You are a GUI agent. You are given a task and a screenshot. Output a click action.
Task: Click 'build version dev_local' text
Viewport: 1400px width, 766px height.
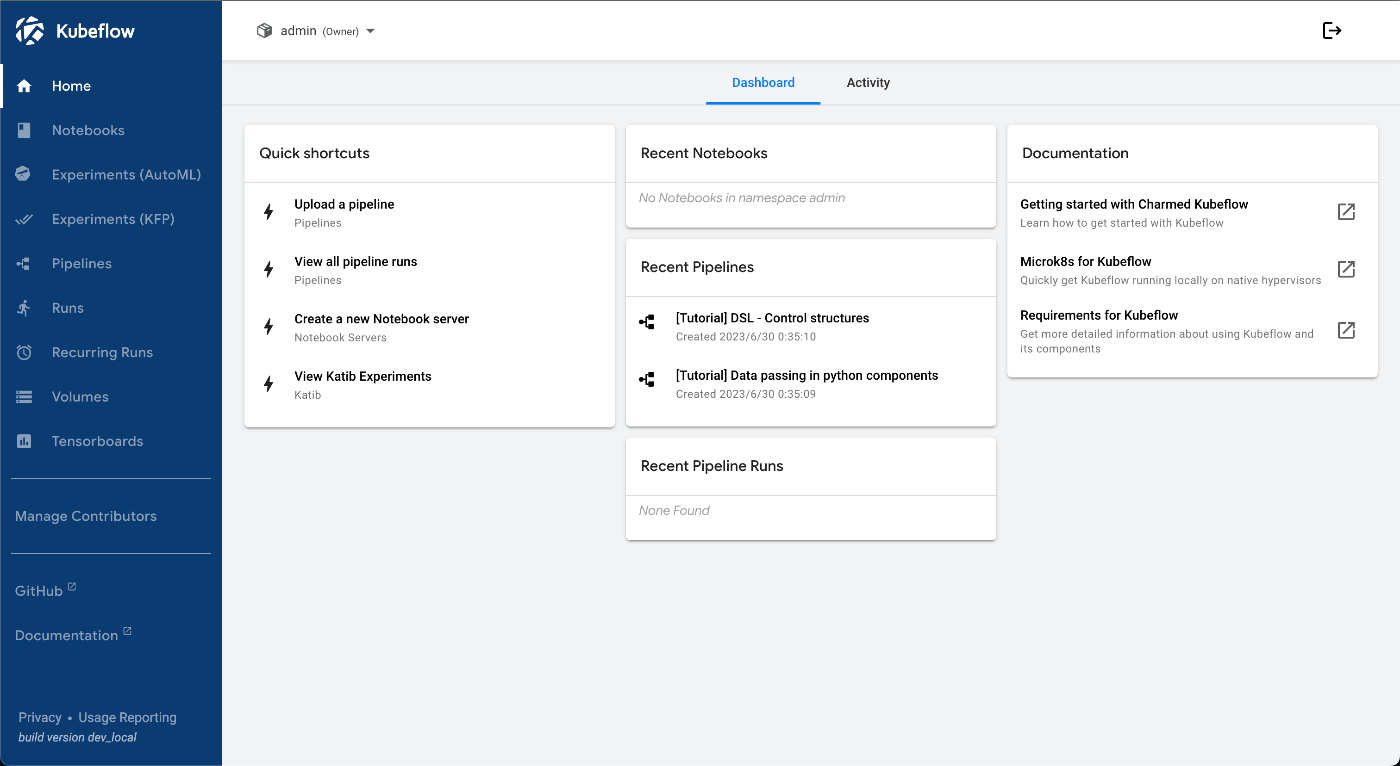(78, 737)
